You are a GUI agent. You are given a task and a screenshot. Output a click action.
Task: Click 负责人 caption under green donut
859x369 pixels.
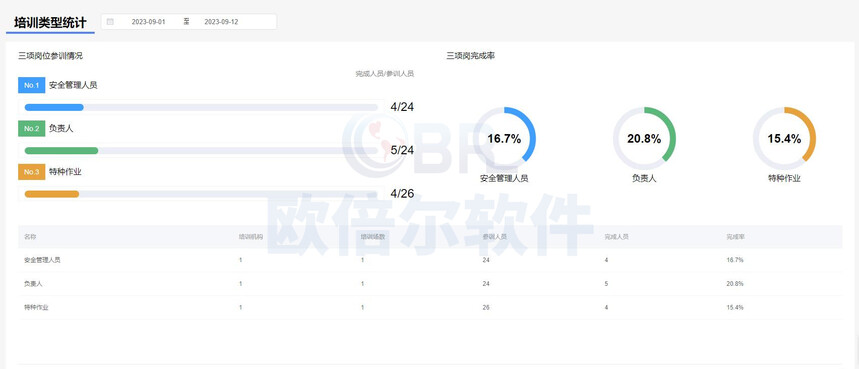tap(644, 178)
